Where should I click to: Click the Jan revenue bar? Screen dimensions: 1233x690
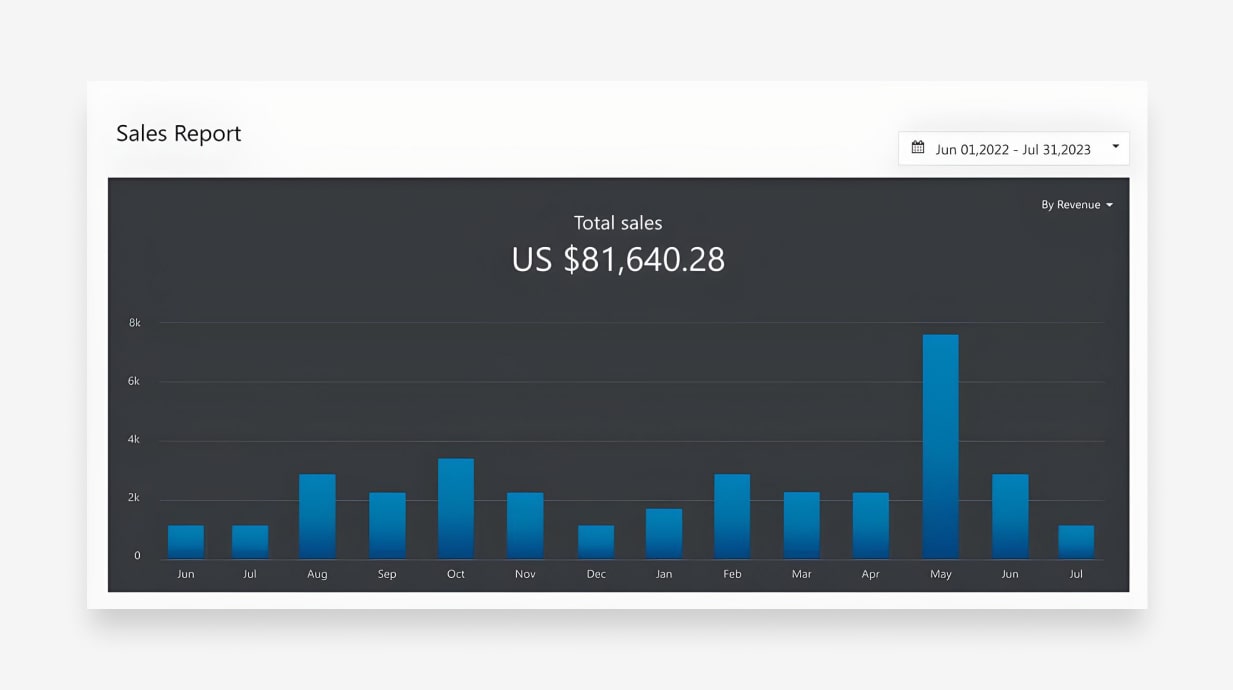(664, 533)
